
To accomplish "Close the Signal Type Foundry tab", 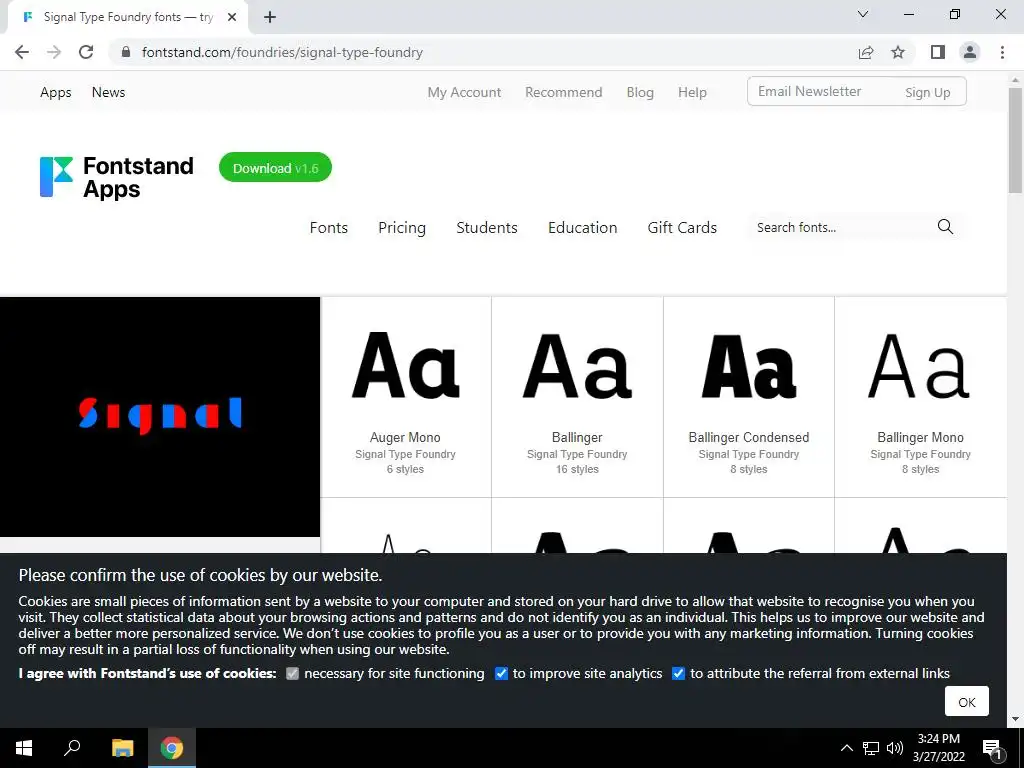I will [232, 17].
